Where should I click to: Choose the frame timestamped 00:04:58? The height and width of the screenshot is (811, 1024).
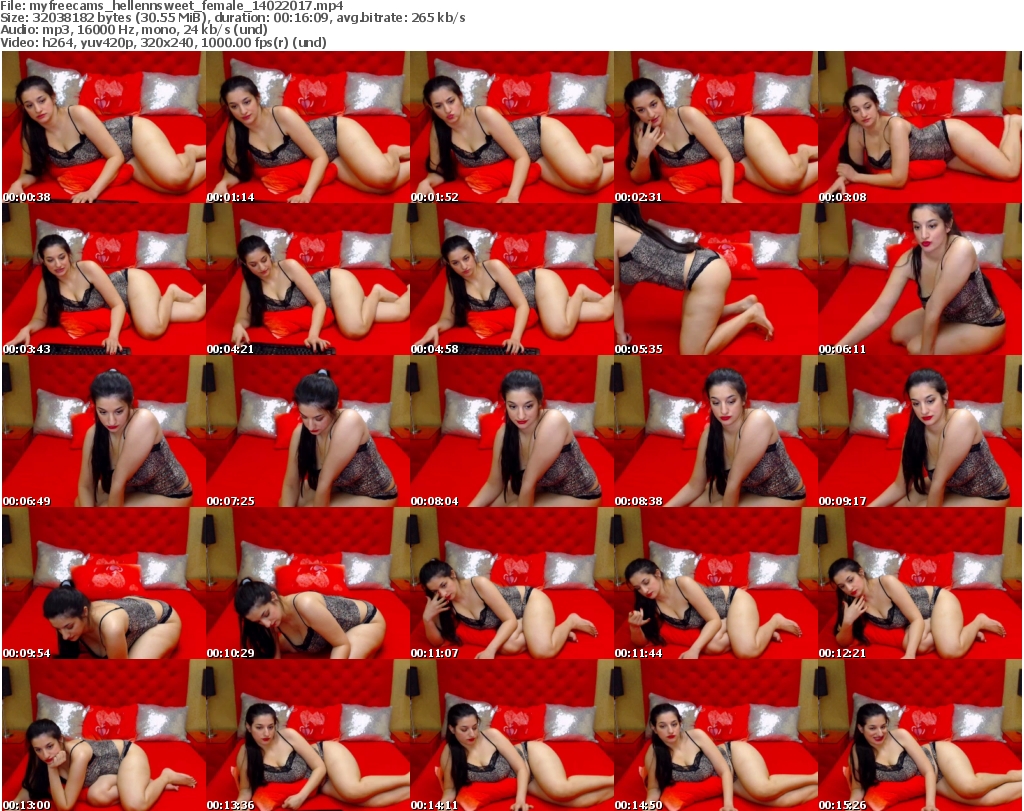(511, 279)
